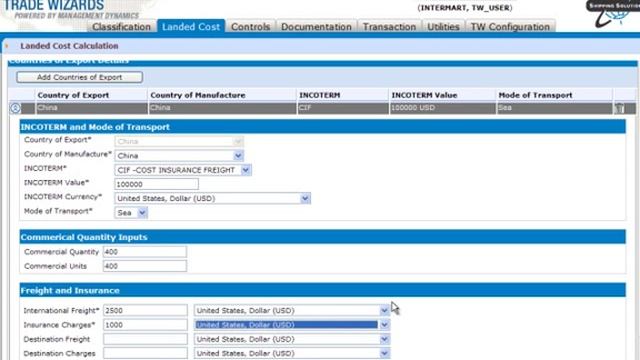Click the Commercial Quantity input field

pos(145,252)
